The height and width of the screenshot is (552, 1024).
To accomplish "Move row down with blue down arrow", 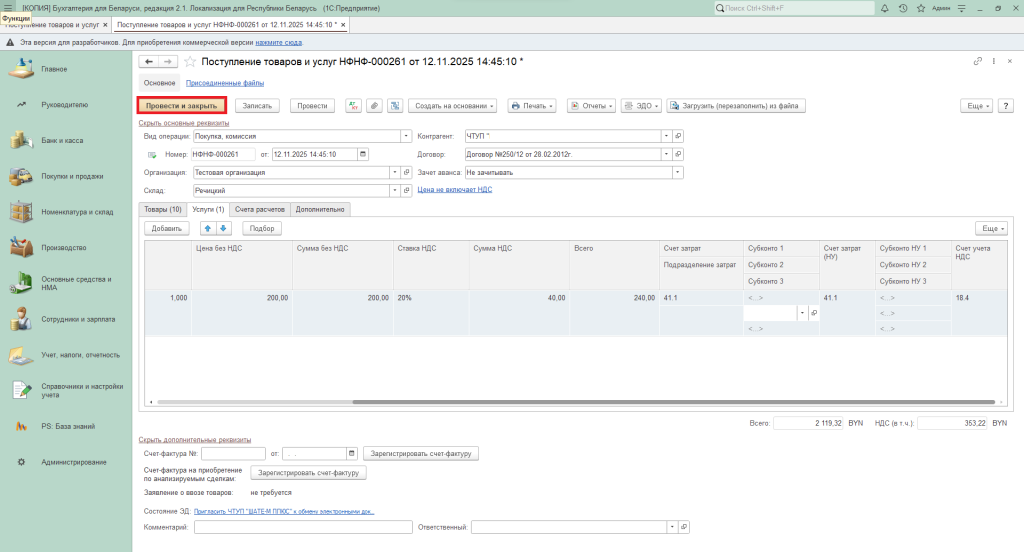I will click(x=224, y=228).
